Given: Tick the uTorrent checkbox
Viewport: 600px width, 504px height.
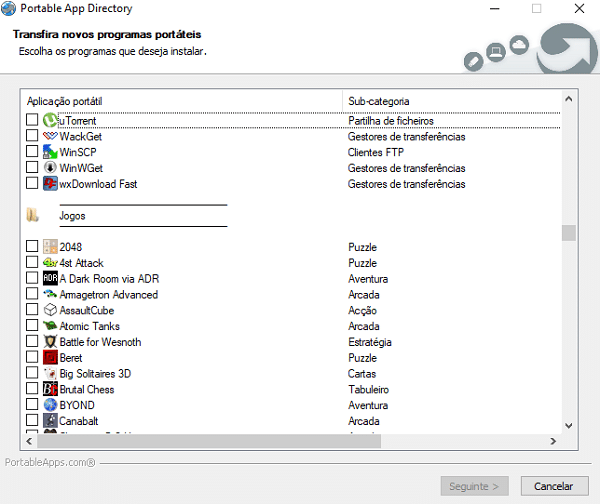Looking at the screenshot, I should click(32, 119).
